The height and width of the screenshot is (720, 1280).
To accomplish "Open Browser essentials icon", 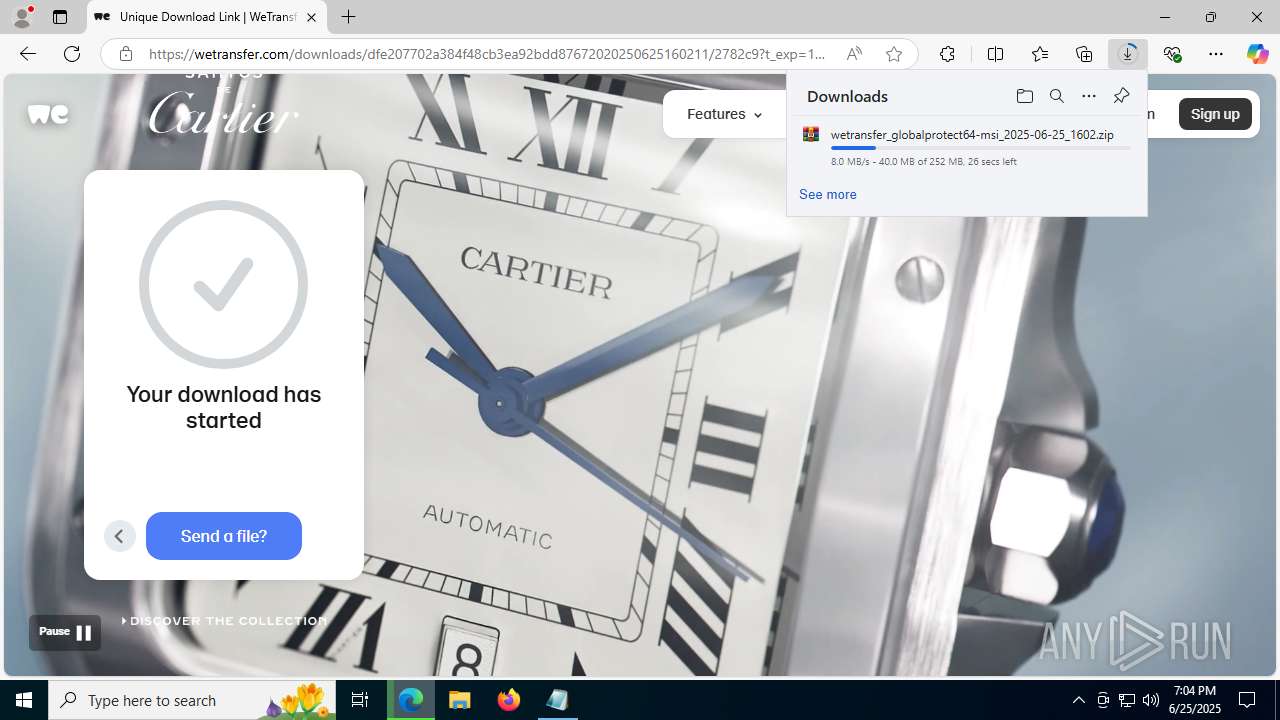I will (x=1172, y=54).
